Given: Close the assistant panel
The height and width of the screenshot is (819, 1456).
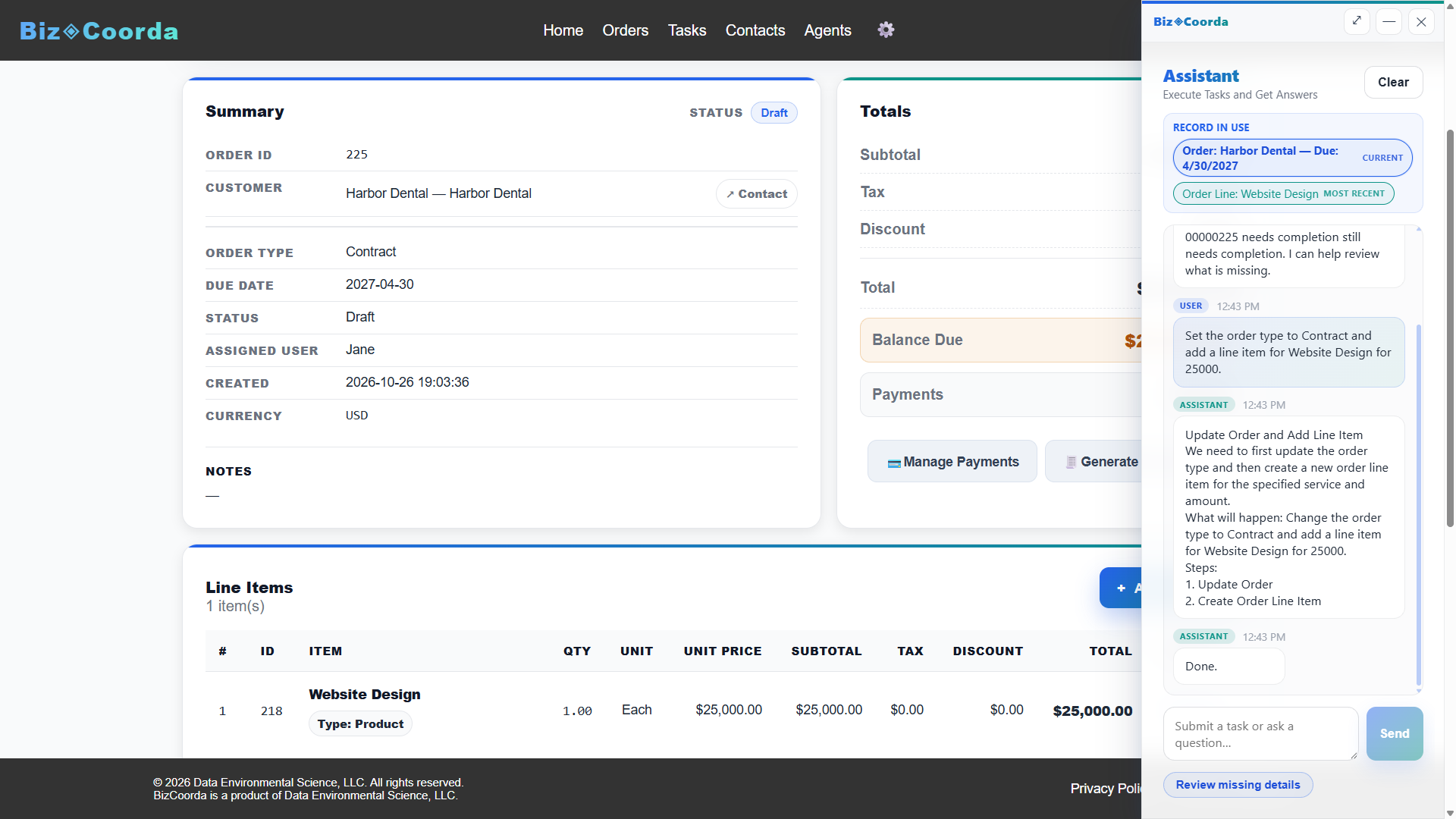Looking at the screenshot, I should tap(1421, 21).
